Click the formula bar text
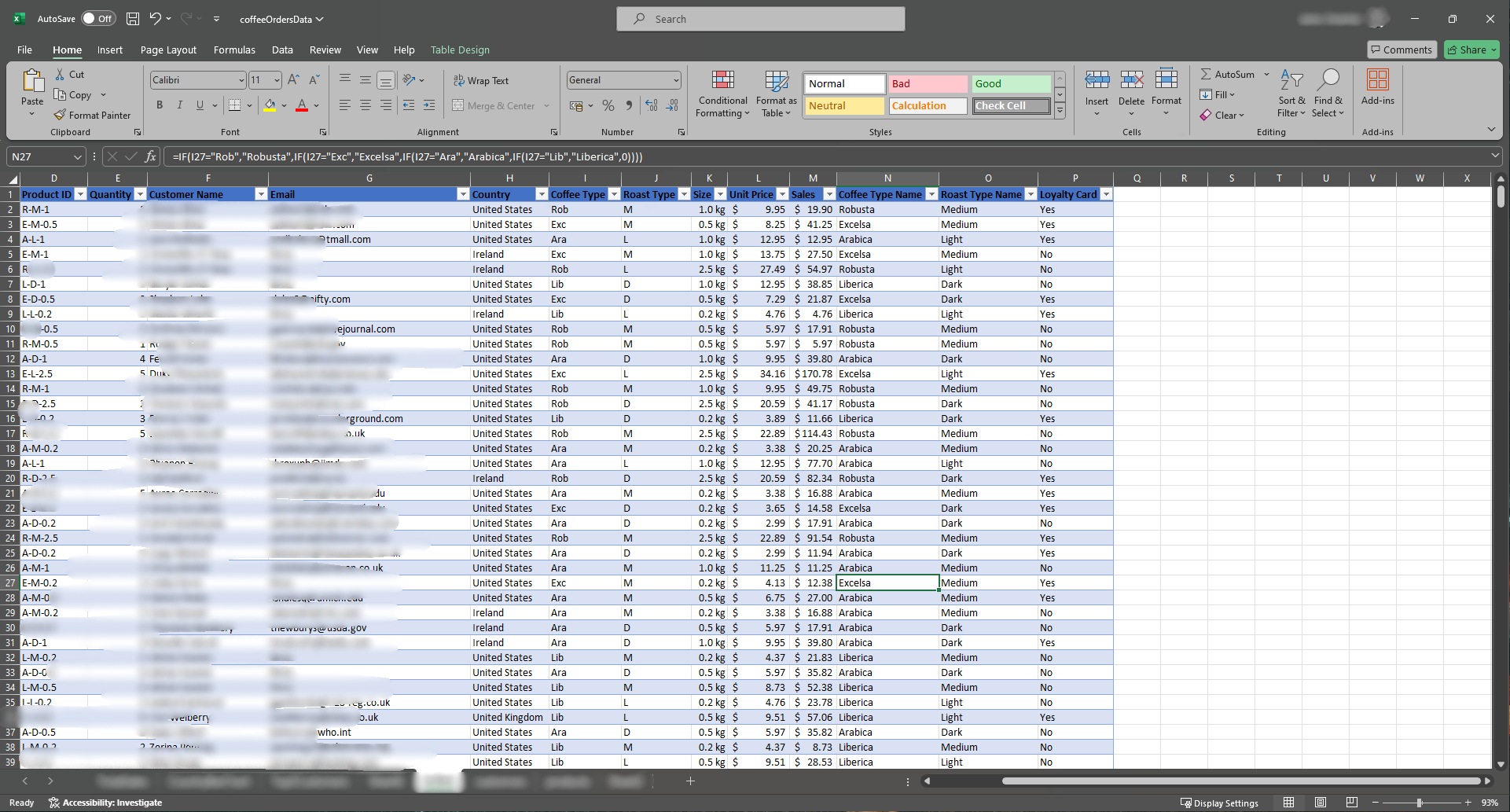Image resolution: width=1510 pixels, height=812 pixels. coord(407,156)
